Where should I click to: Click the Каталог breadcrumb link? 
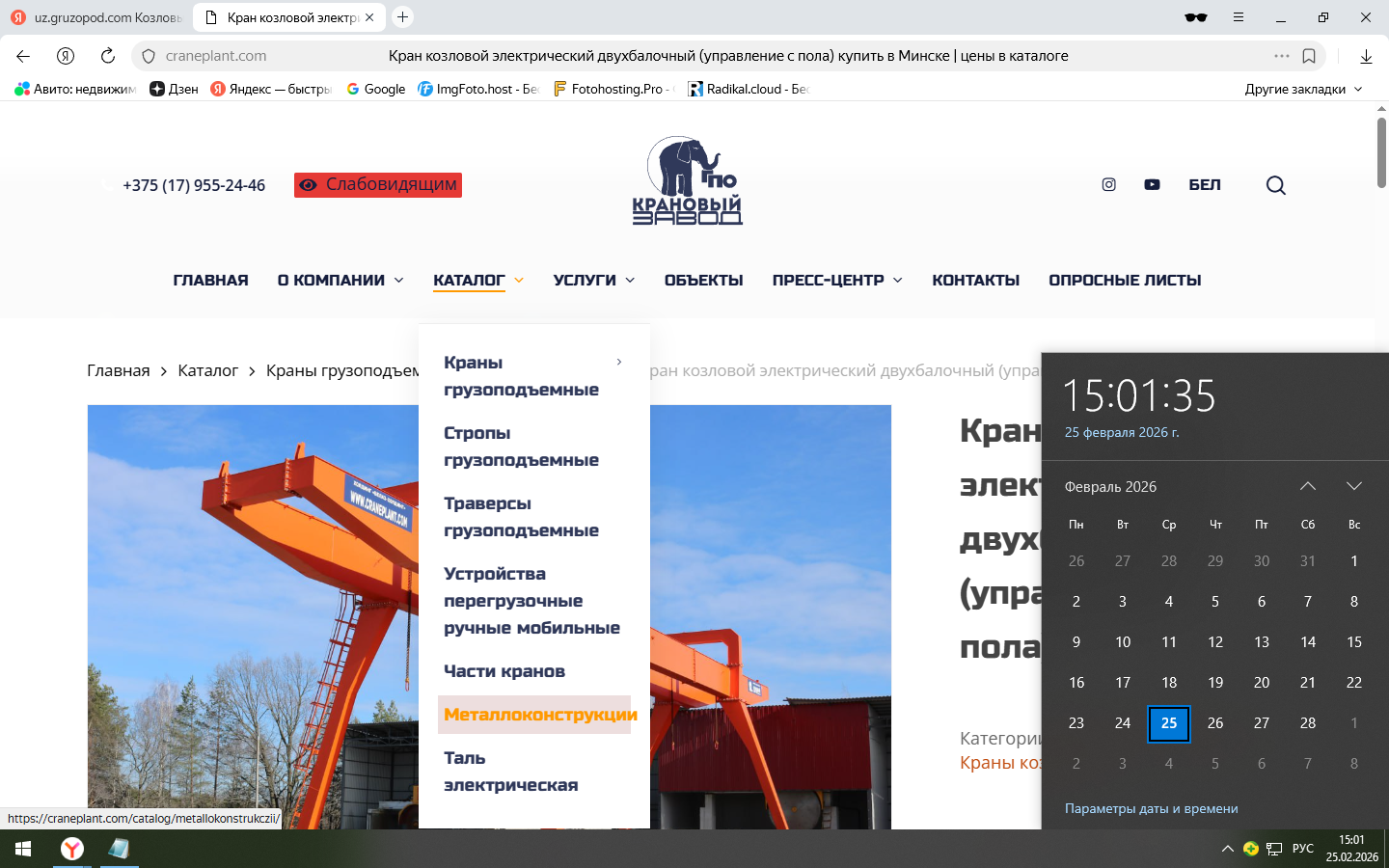pyautogui.click(x=207, y=370)
